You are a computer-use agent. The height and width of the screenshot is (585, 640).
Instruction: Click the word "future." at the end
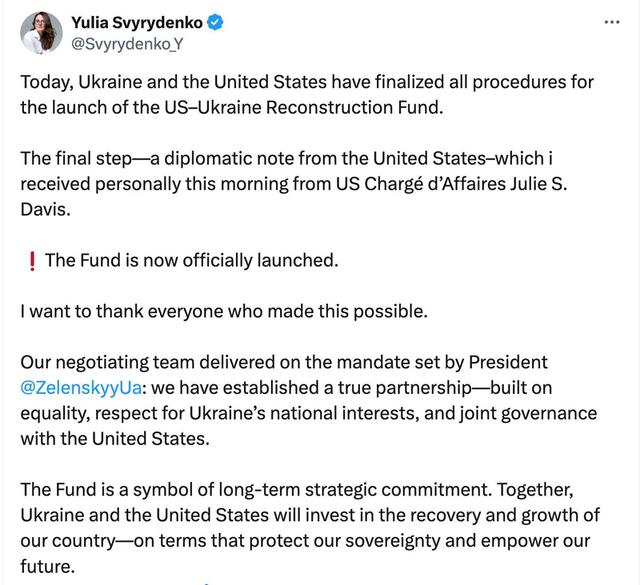[46, 566]
